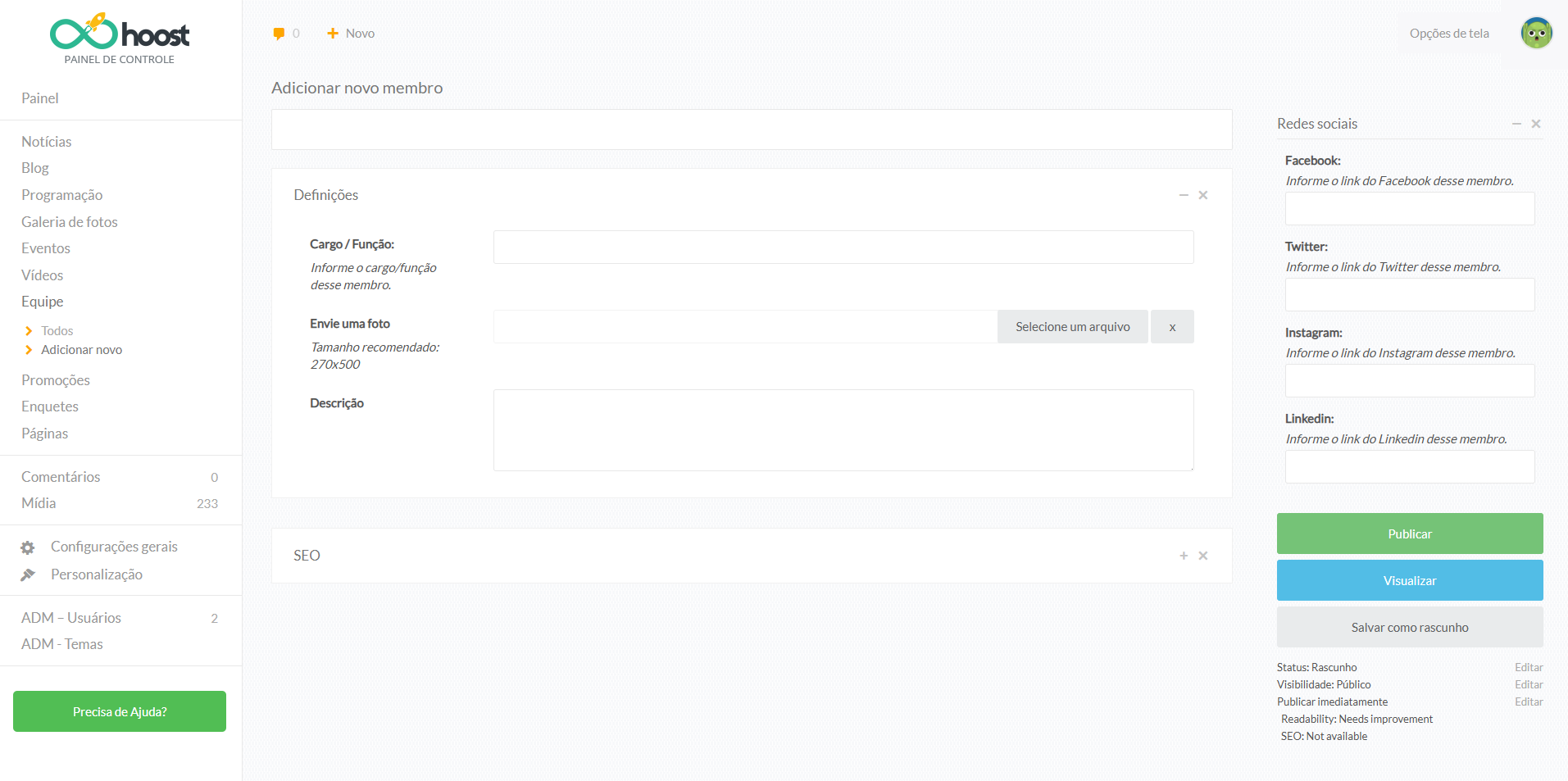
Task: Clear selected photo file with x button
Action: [1172, 327]
